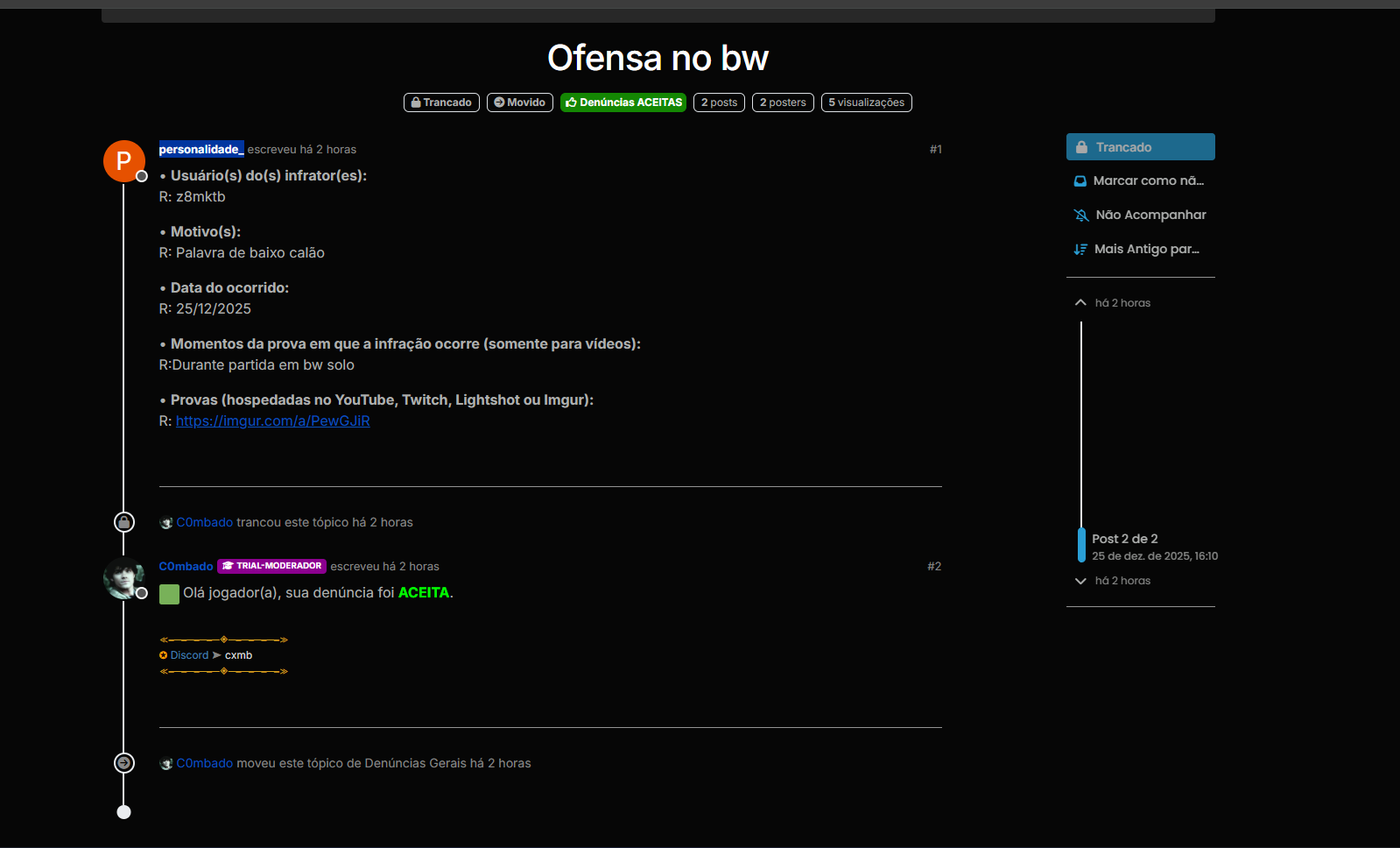The image size is (1400, 848).
Task: Click the green square emoji in reply
Action: (x=169, y=594)
